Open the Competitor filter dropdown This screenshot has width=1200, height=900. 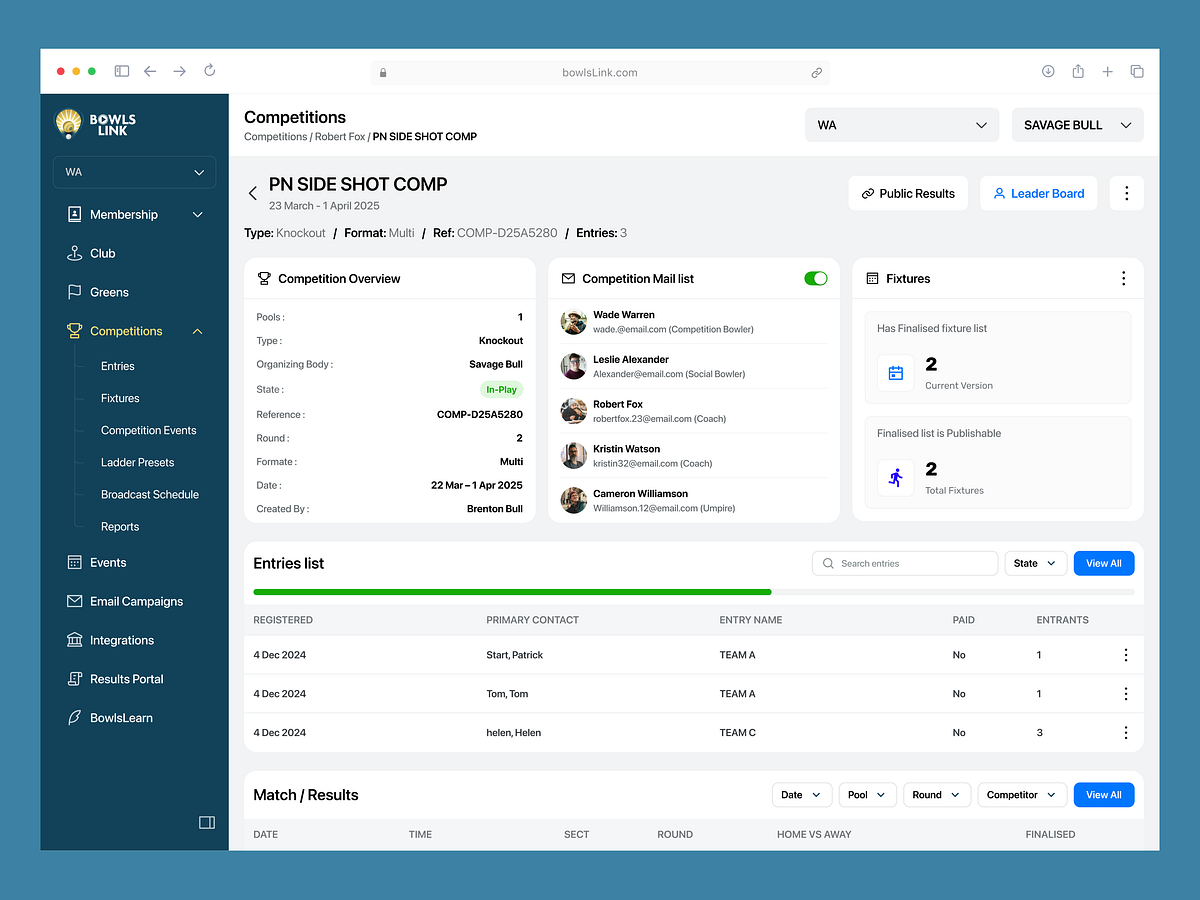pyautogui.click(x=1022, y=795)
